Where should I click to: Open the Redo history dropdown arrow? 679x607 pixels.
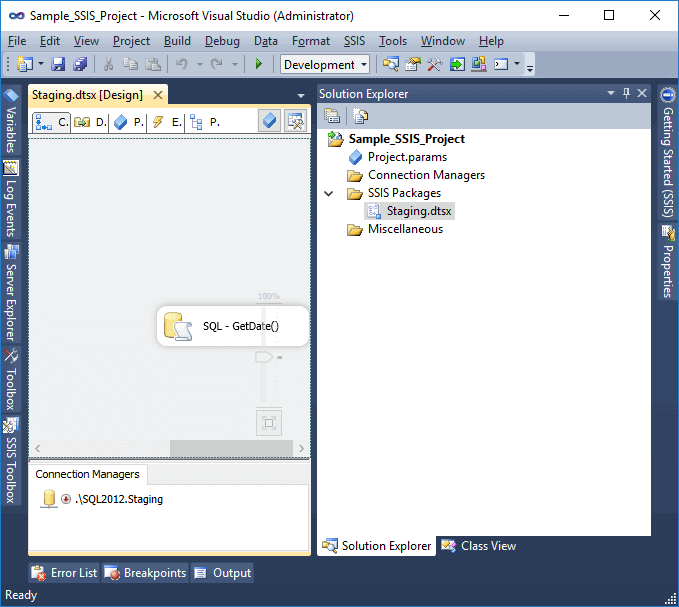point(235,65)
